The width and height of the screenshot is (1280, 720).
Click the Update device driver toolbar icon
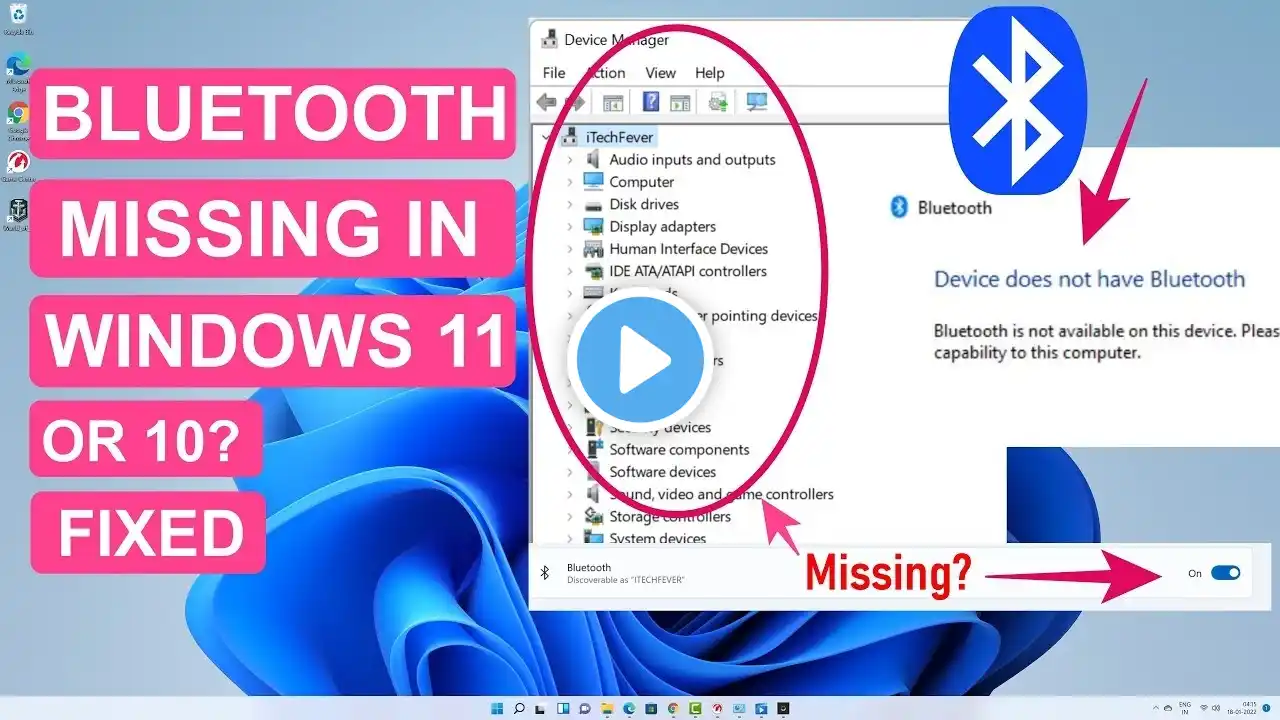pyautogui.click(x=718, y=102)
